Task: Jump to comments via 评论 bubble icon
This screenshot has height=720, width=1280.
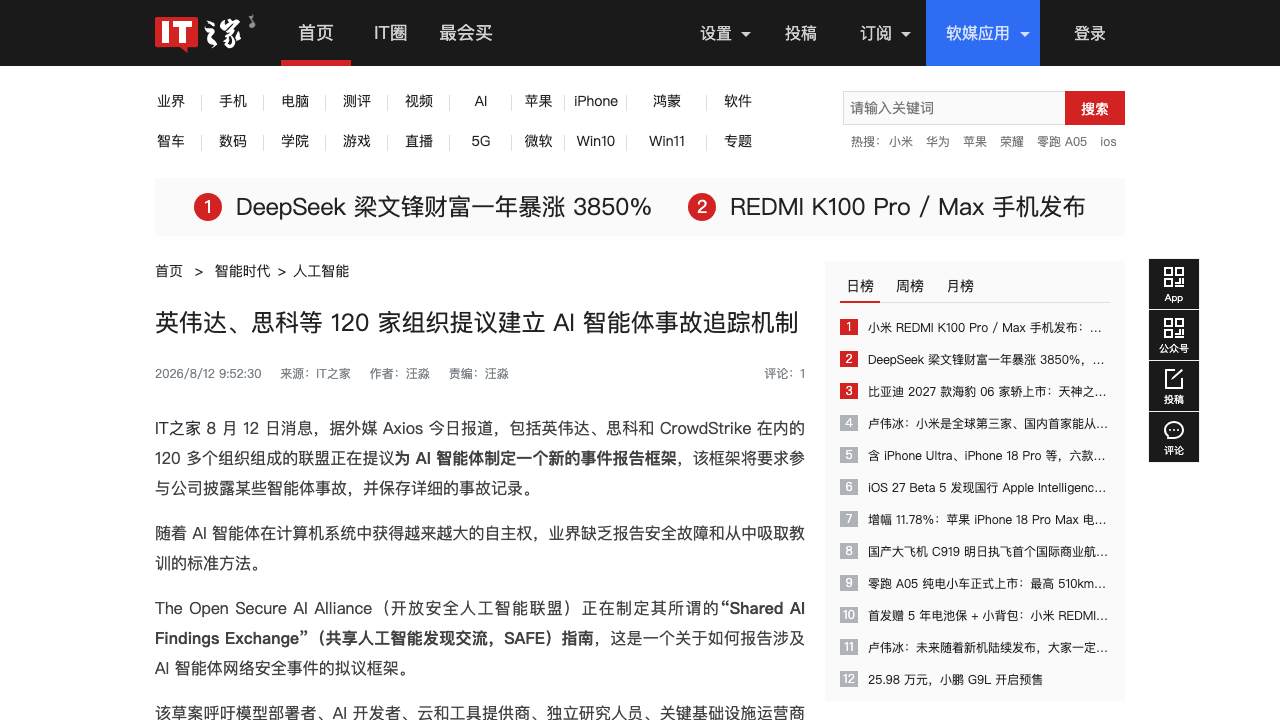Action: coord(1174,437)
